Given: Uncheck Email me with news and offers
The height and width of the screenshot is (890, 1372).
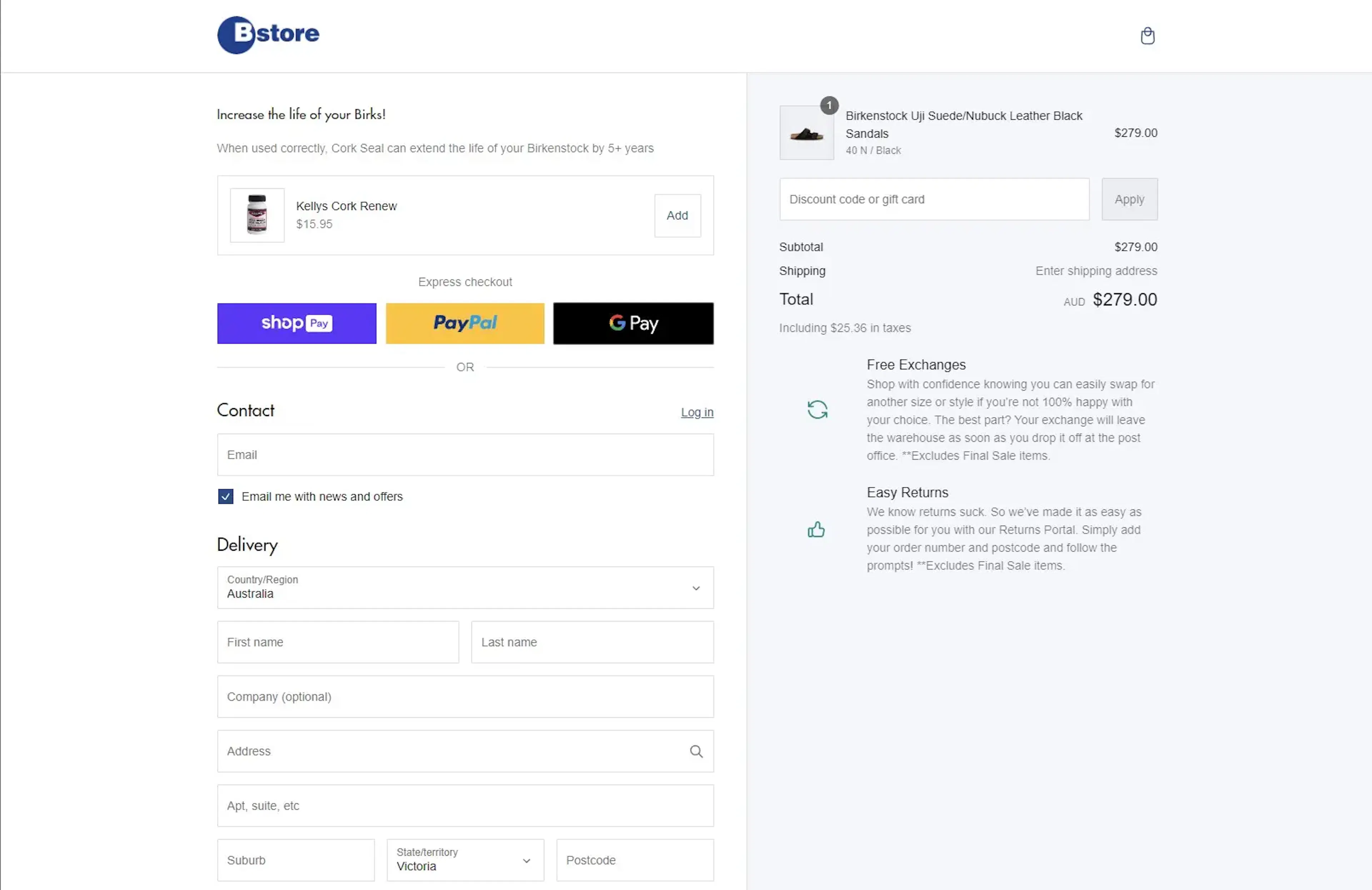Looking at the screenshot, I should click(225, 496).
